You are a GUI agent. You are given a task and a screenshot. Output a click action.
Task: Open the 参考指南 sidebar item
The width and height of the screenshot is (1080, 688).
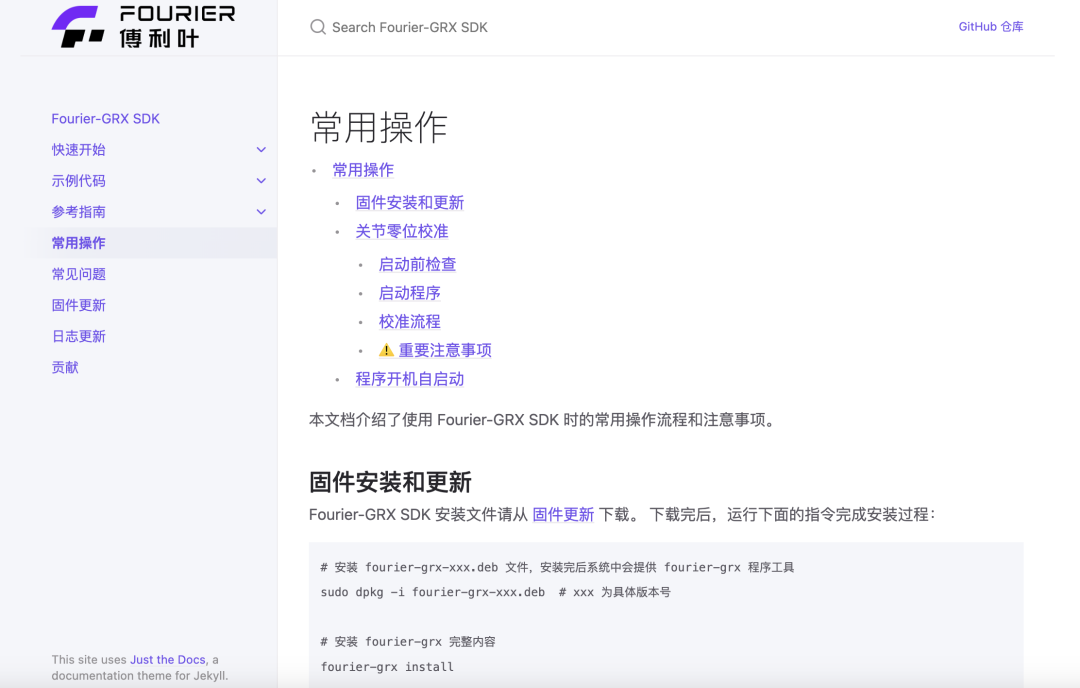click(x=79, y=211)
